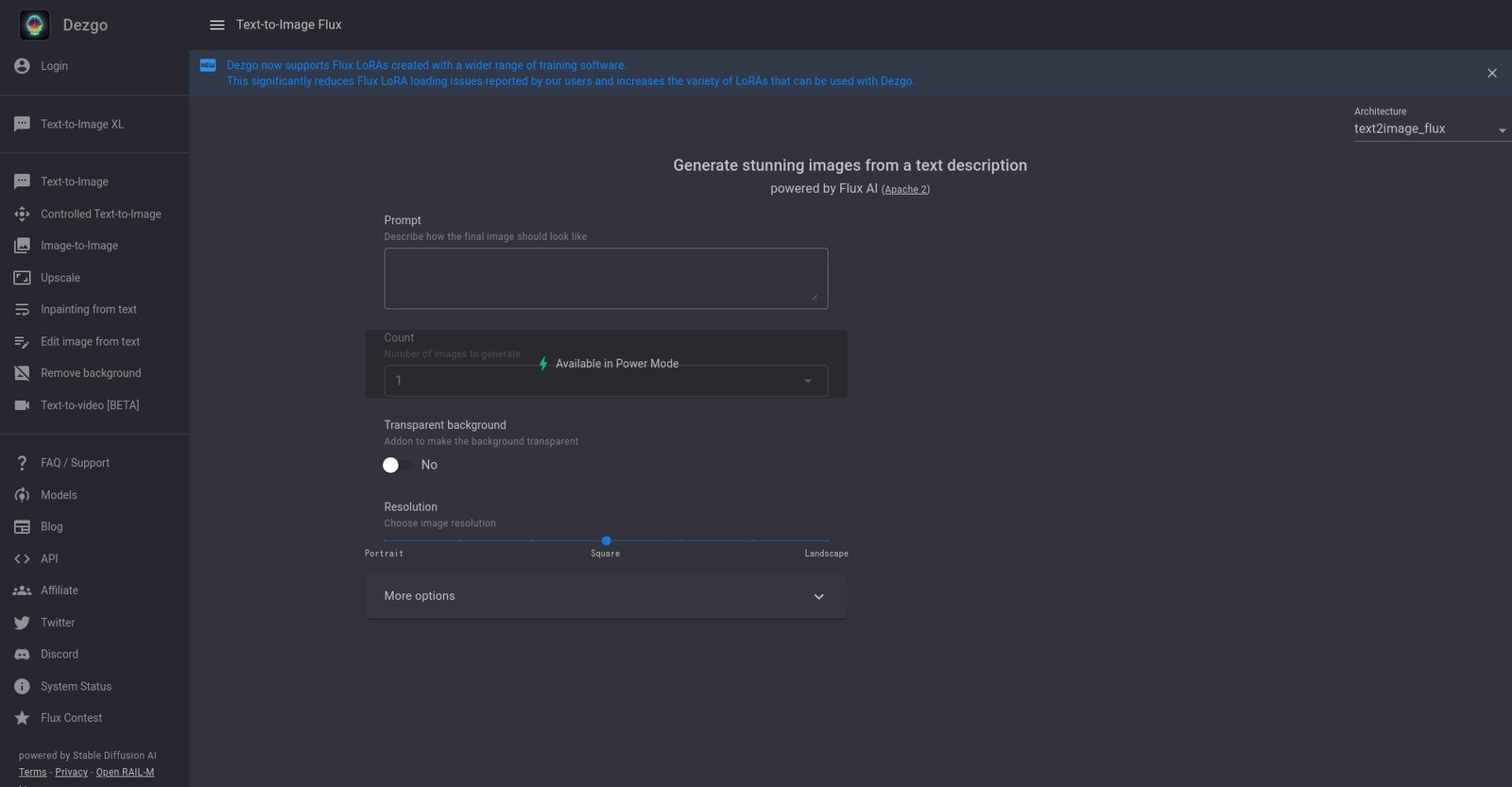Open the Apache 2 license link
Screen dimensions: 1512x787
(905, 190)
